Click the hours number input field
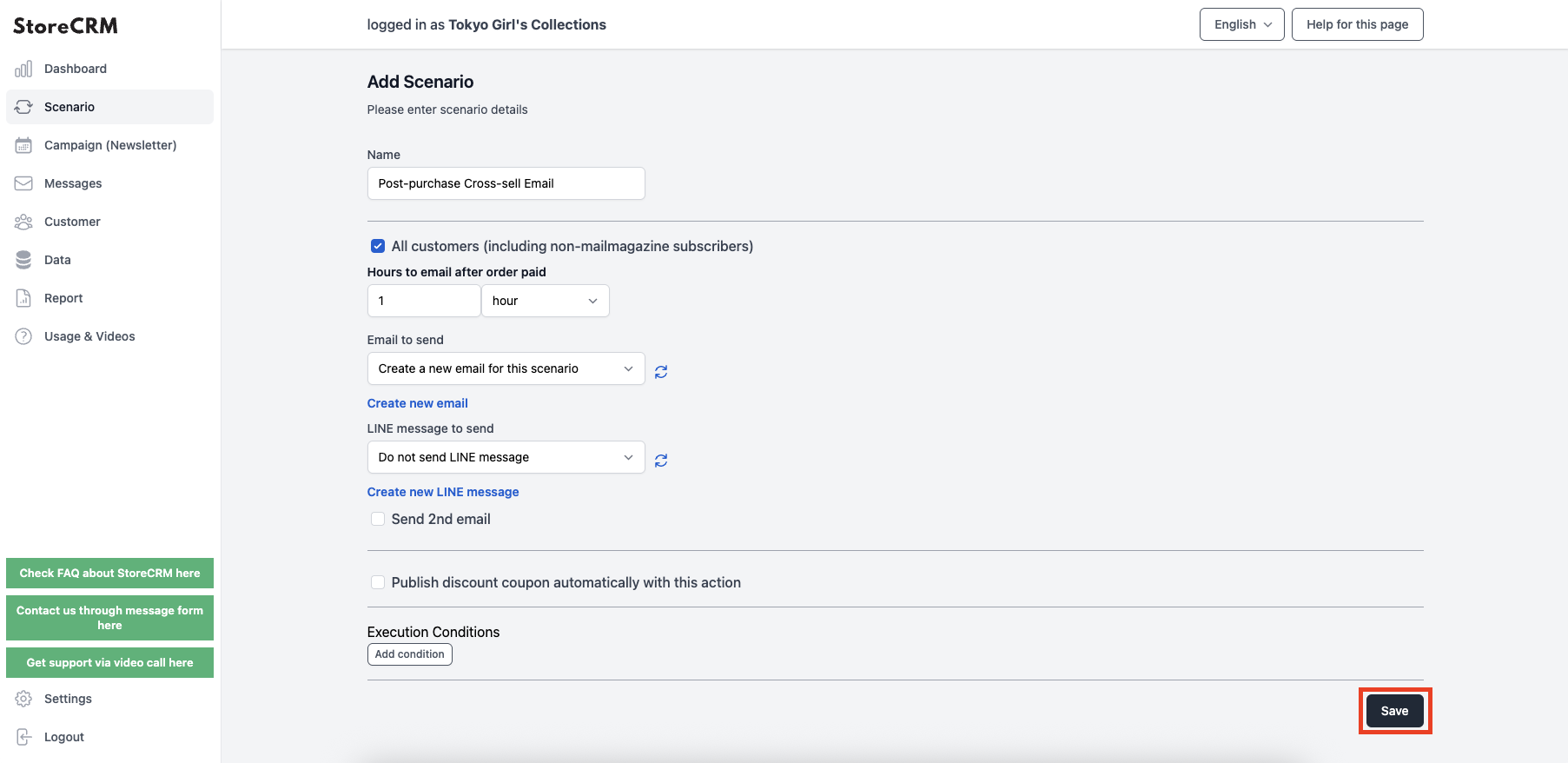The image size is (1568, 763). [x=424, y=301]
